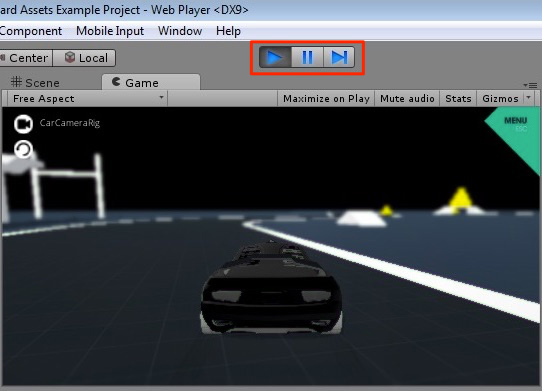This screenshot has width=542, height=391.
Task: Click the Step forward button
Action: (x=339, y=57)
